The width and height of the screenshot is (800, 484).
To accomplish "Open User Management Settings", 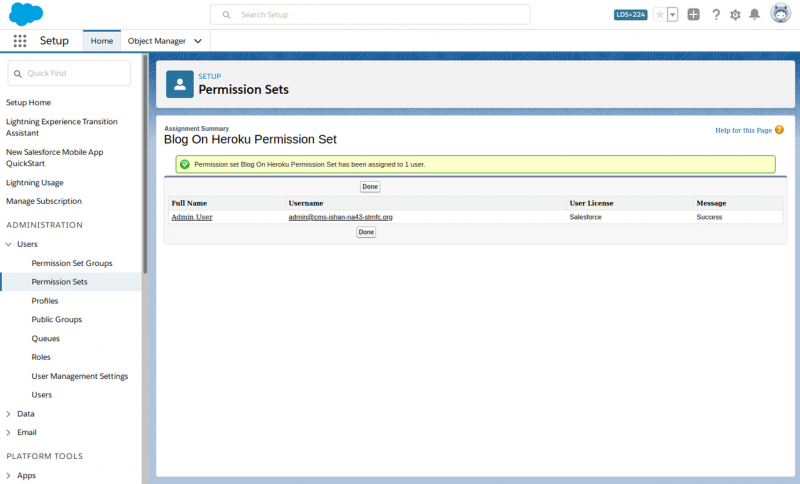I will point(80,376).
